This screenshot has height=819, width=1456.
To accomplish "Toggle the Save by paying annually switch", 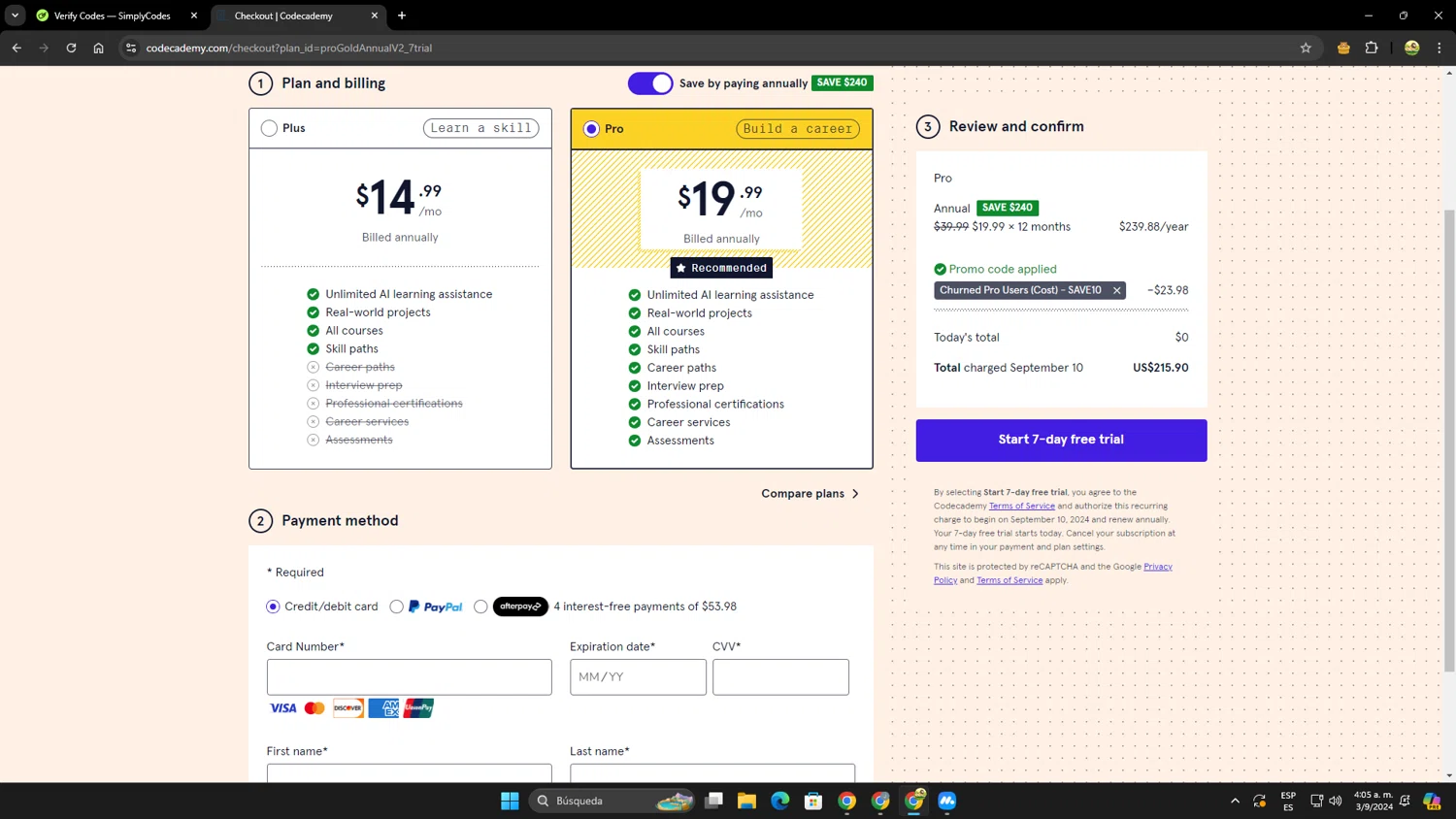I will (x=650, y=83).
